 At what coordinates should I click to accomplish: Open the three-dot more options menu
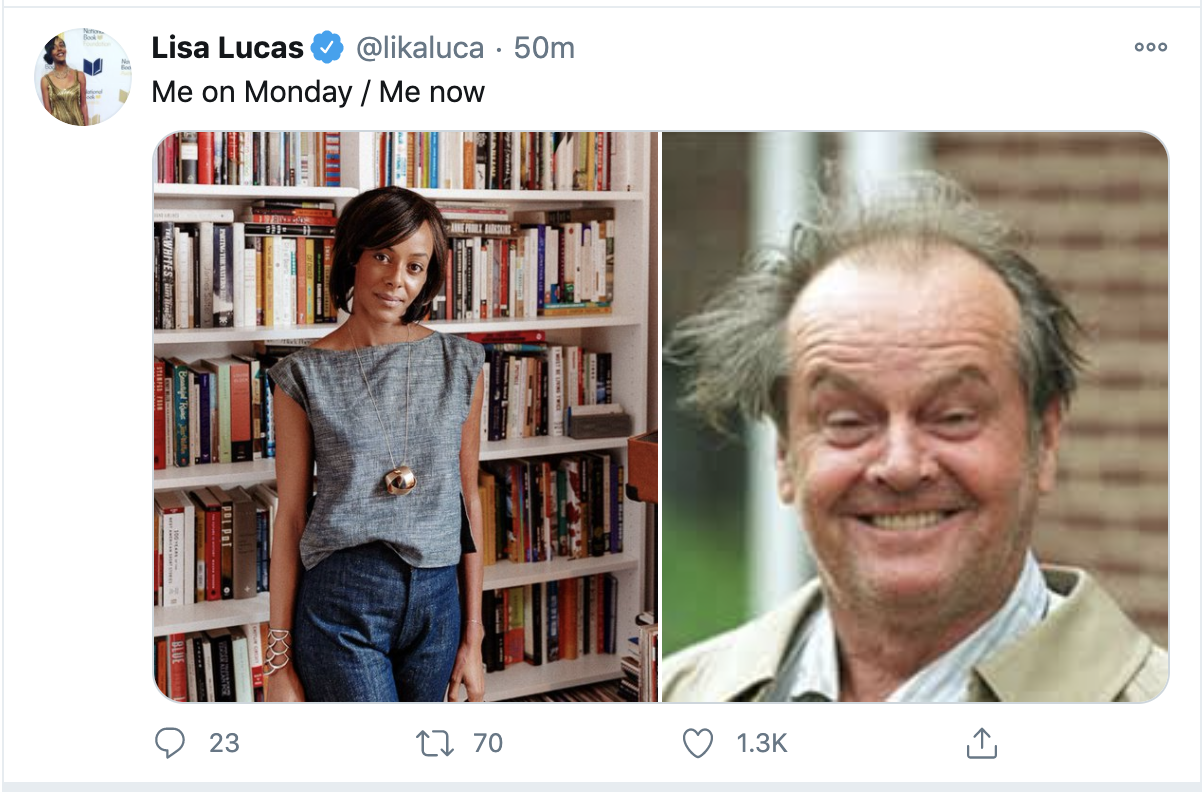tap(1151, 47)
